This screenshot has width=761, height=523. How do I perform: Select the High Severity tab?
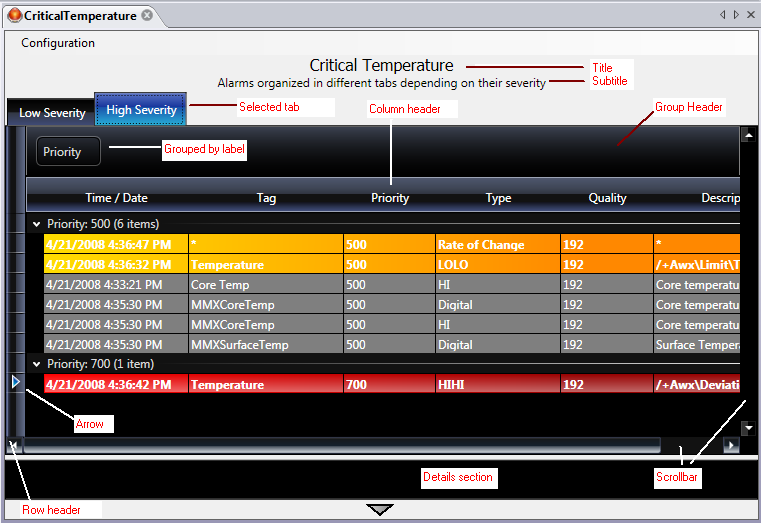coord(141,110)
